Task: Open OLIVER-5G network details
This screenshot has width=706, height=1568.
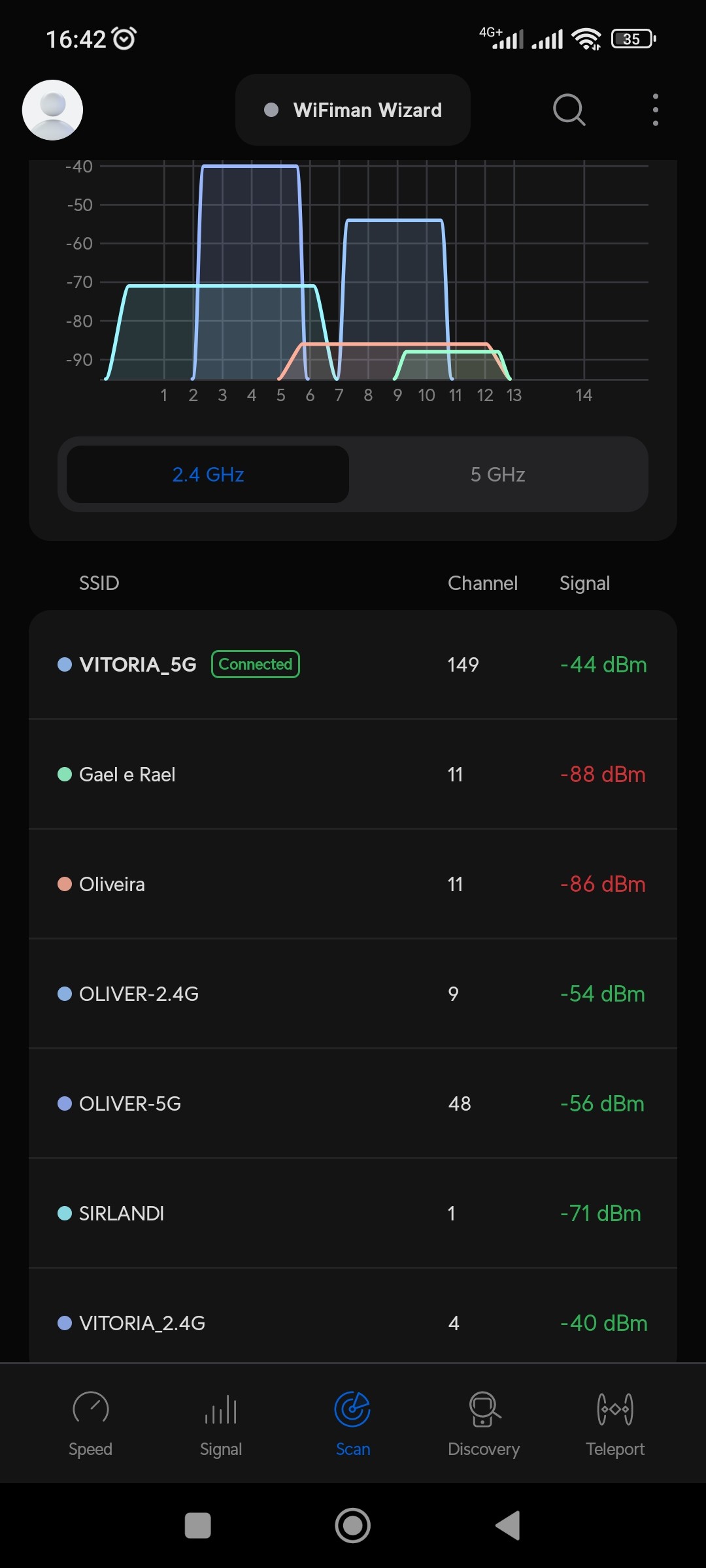Action: [x=353, y=1103]
